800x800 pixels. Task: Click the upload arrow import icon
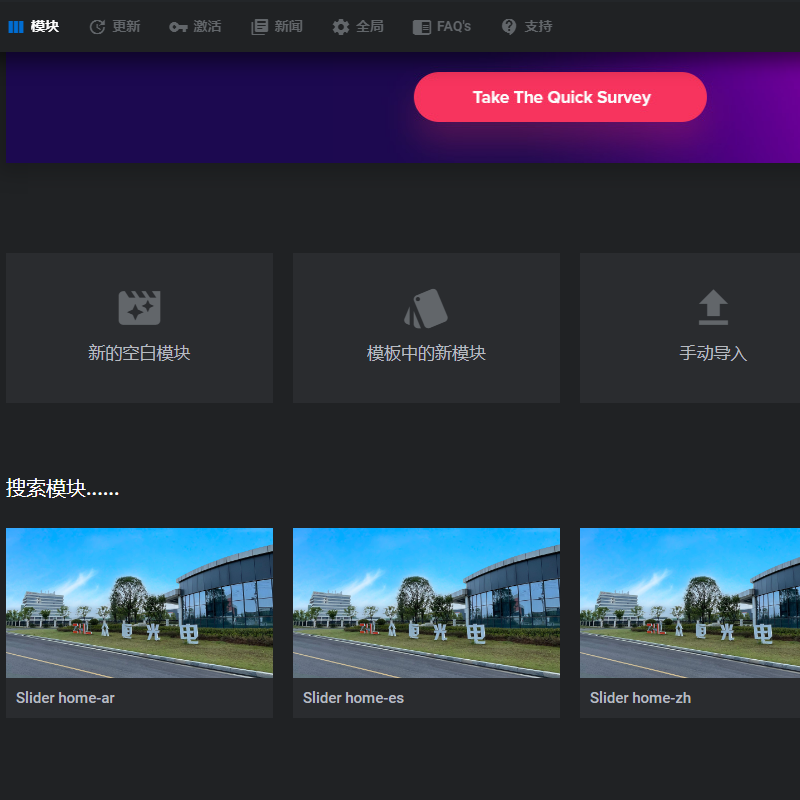[x=713, y=307]
